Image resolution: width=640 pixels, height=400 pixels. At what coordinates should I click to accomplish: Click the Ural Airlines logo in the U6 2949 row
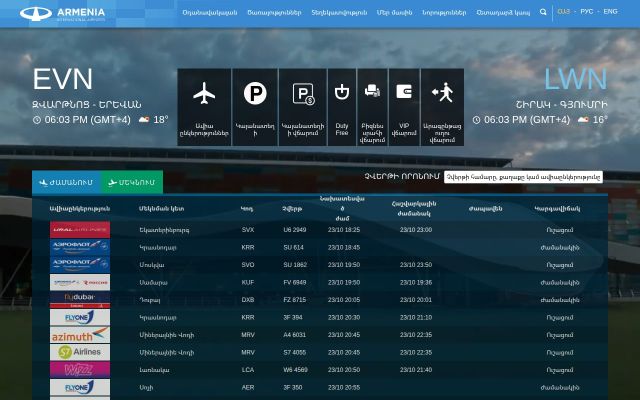(80, 230)
